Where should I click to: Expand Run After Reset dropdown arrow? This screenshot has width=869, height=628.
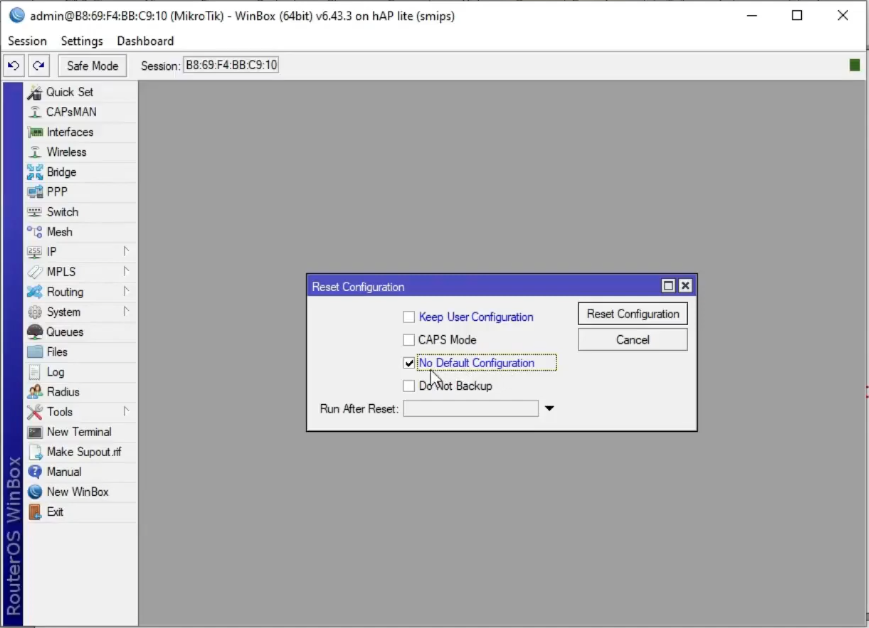pyautogui.click(x=549, y=409)
